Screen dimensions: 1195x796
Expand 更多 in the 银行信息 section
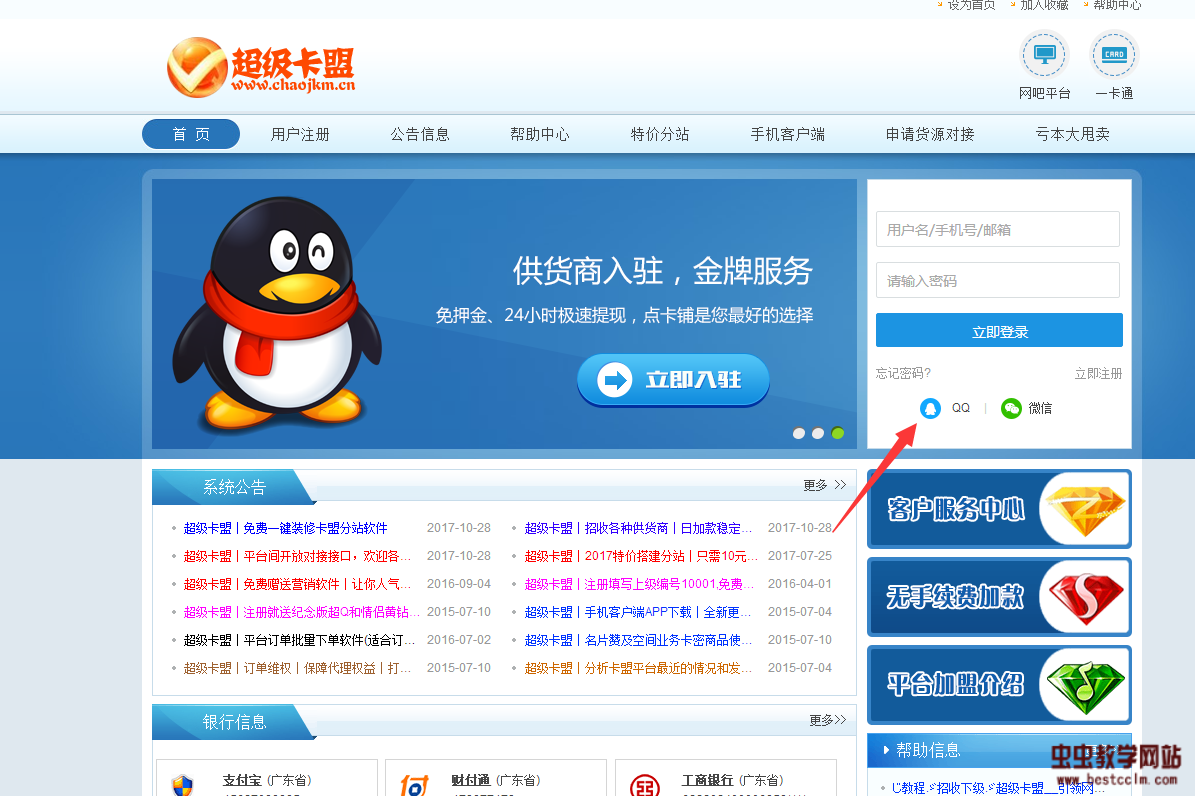pos(828,720)
